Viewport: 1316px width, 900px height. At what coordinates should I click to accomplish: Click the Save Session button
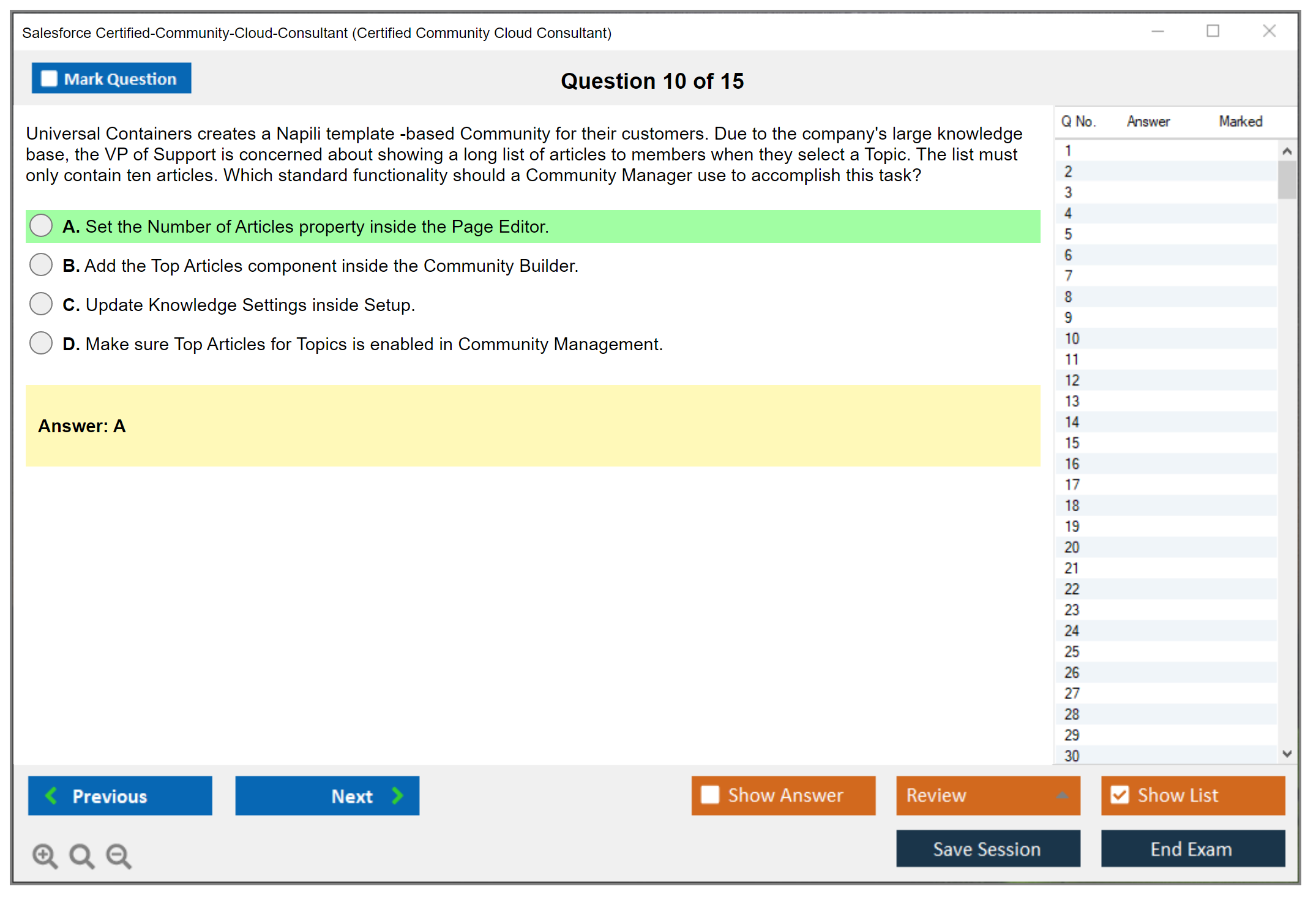[987, 849]
